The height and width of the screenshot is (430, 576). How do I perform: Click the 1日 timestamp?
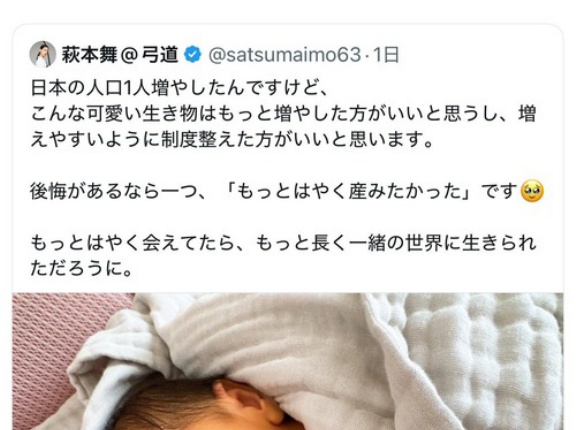(386, 55)
